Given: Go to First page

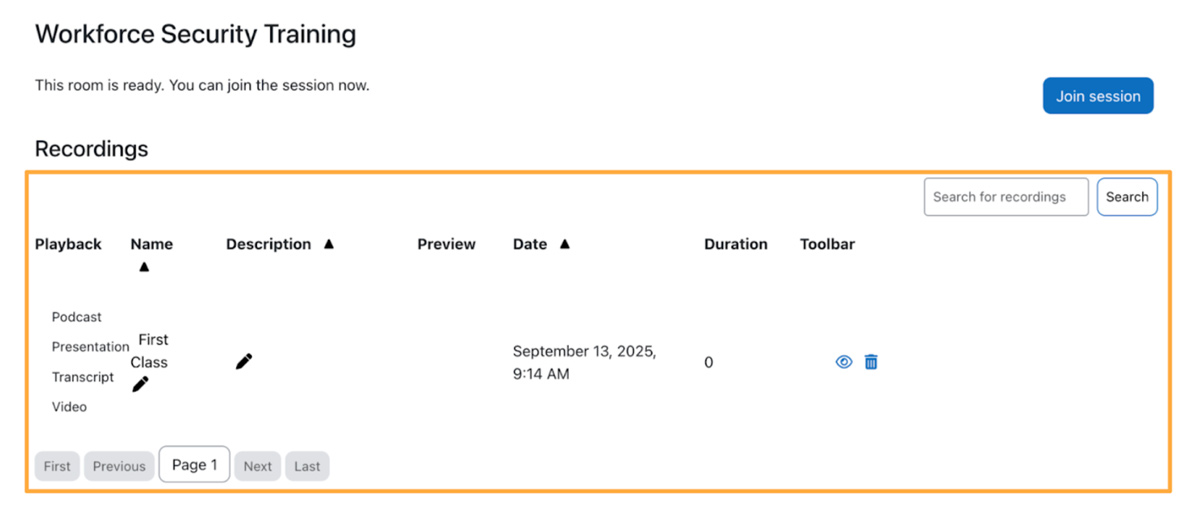Looking at the screenshot, I should [57, 466].
